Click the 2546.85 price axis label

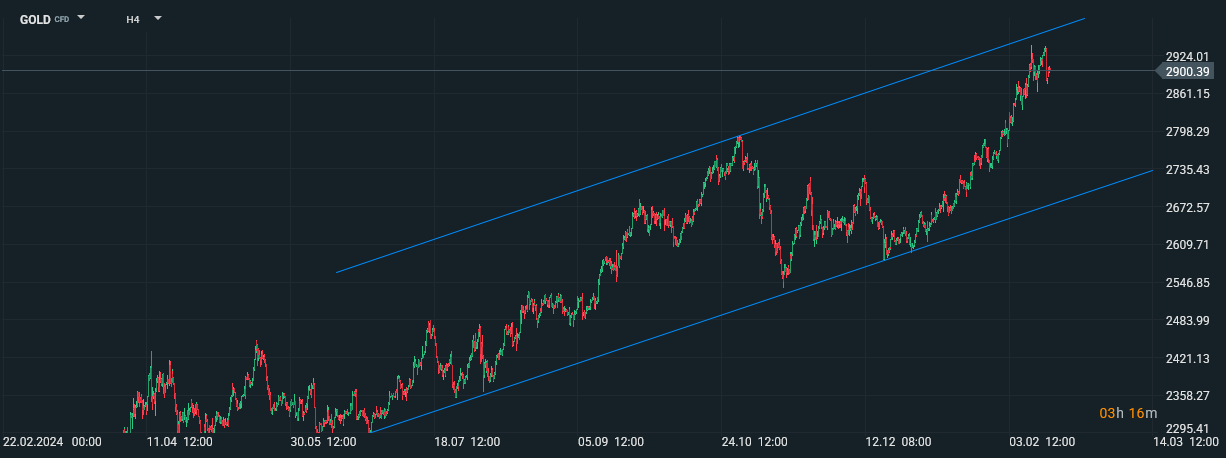[1188, 283]
